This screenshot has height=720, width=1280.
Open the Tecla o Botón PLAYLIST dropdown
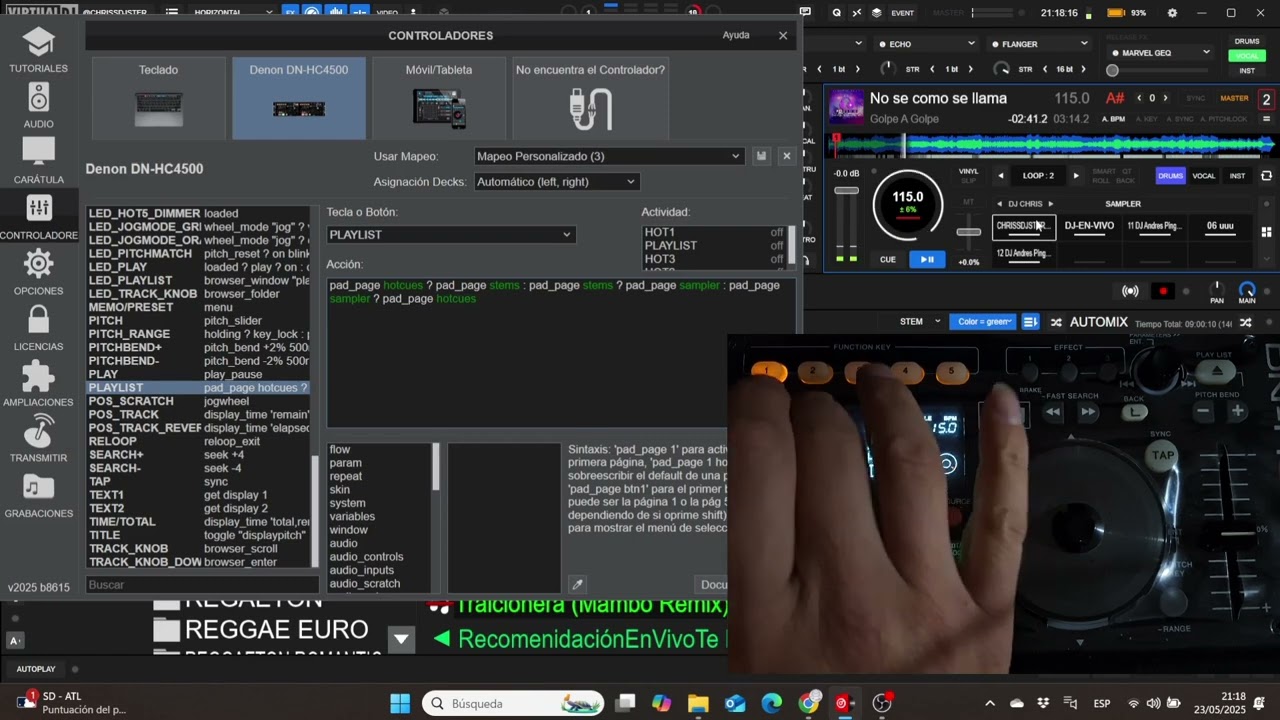(x=451, y=234)
